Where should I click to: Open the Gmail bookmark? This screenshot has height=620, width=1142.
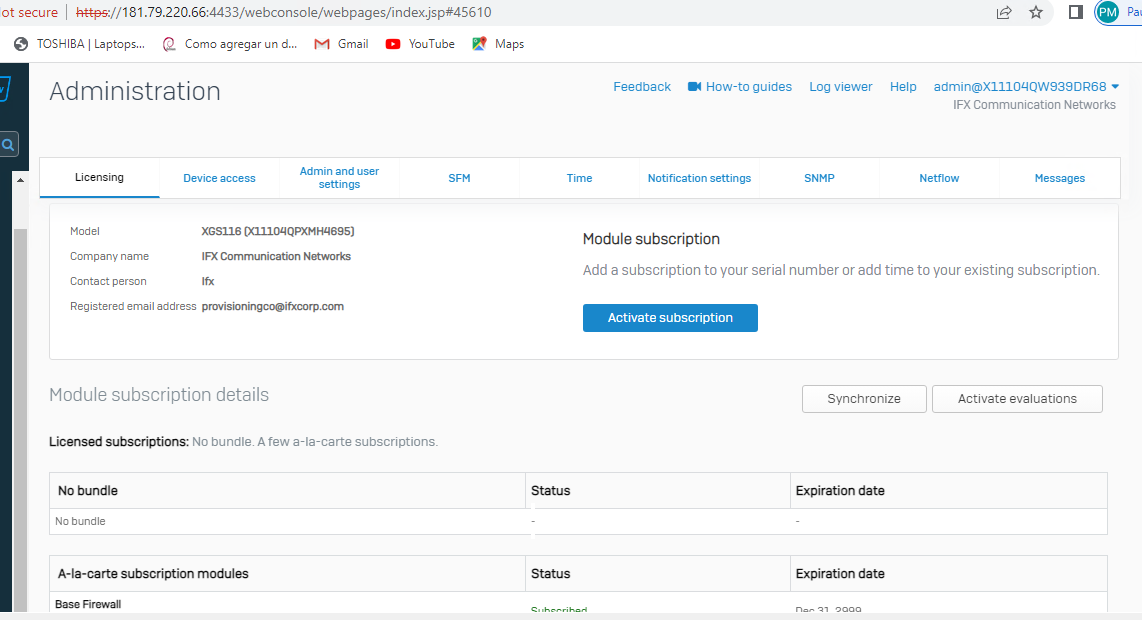(x=341, y=44)
